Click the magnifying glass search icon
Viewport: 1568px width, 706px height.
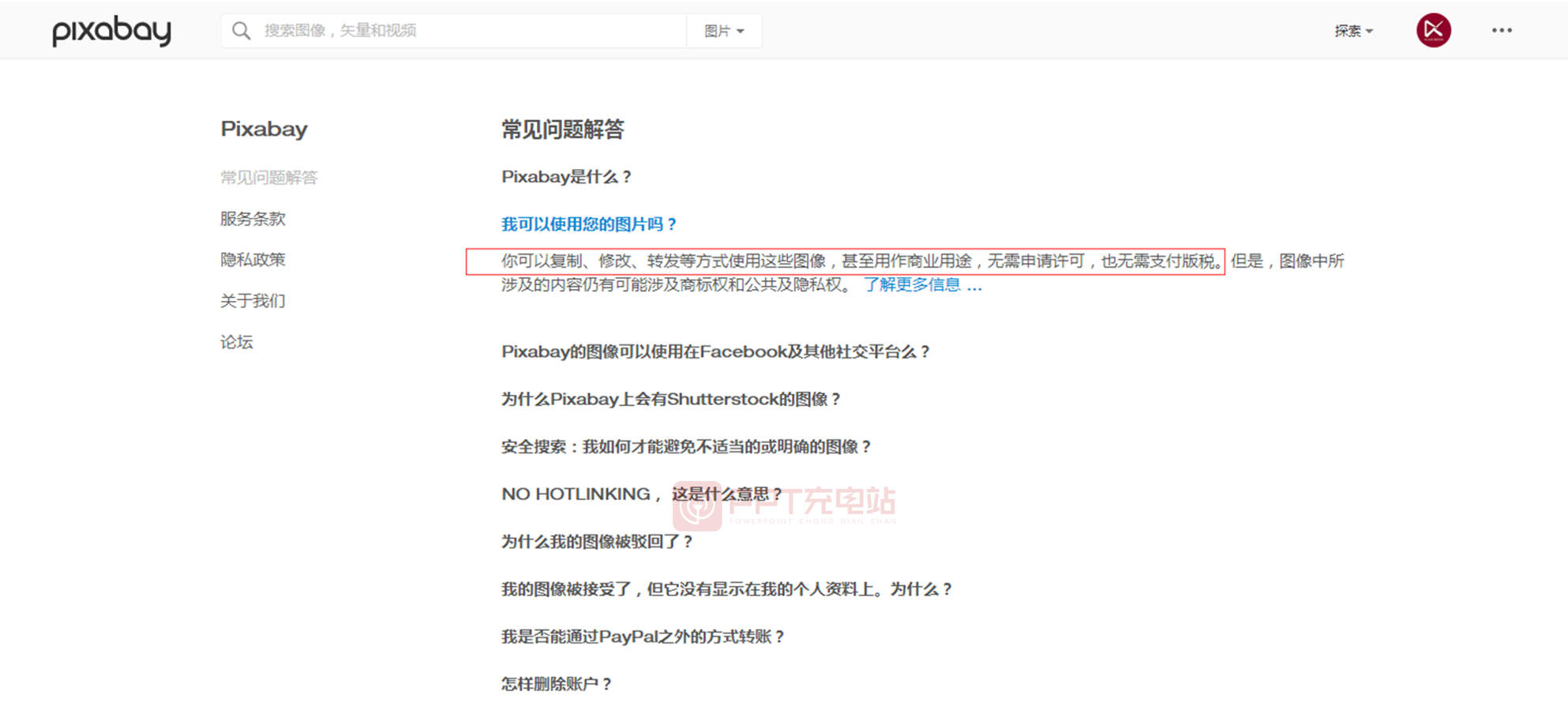click(241, 31)
